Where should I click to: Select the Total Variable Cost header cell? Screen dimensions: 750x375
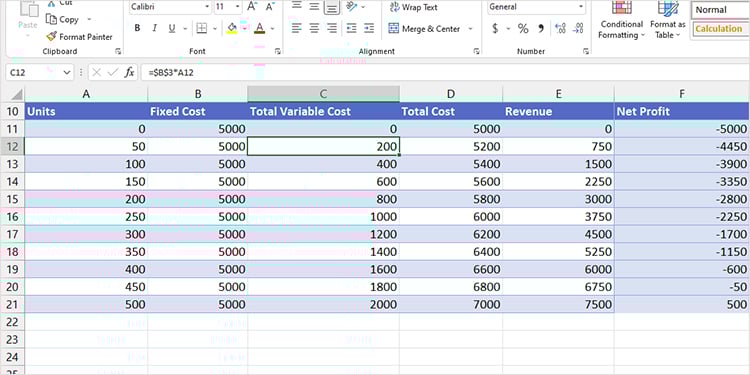[323, 111]
